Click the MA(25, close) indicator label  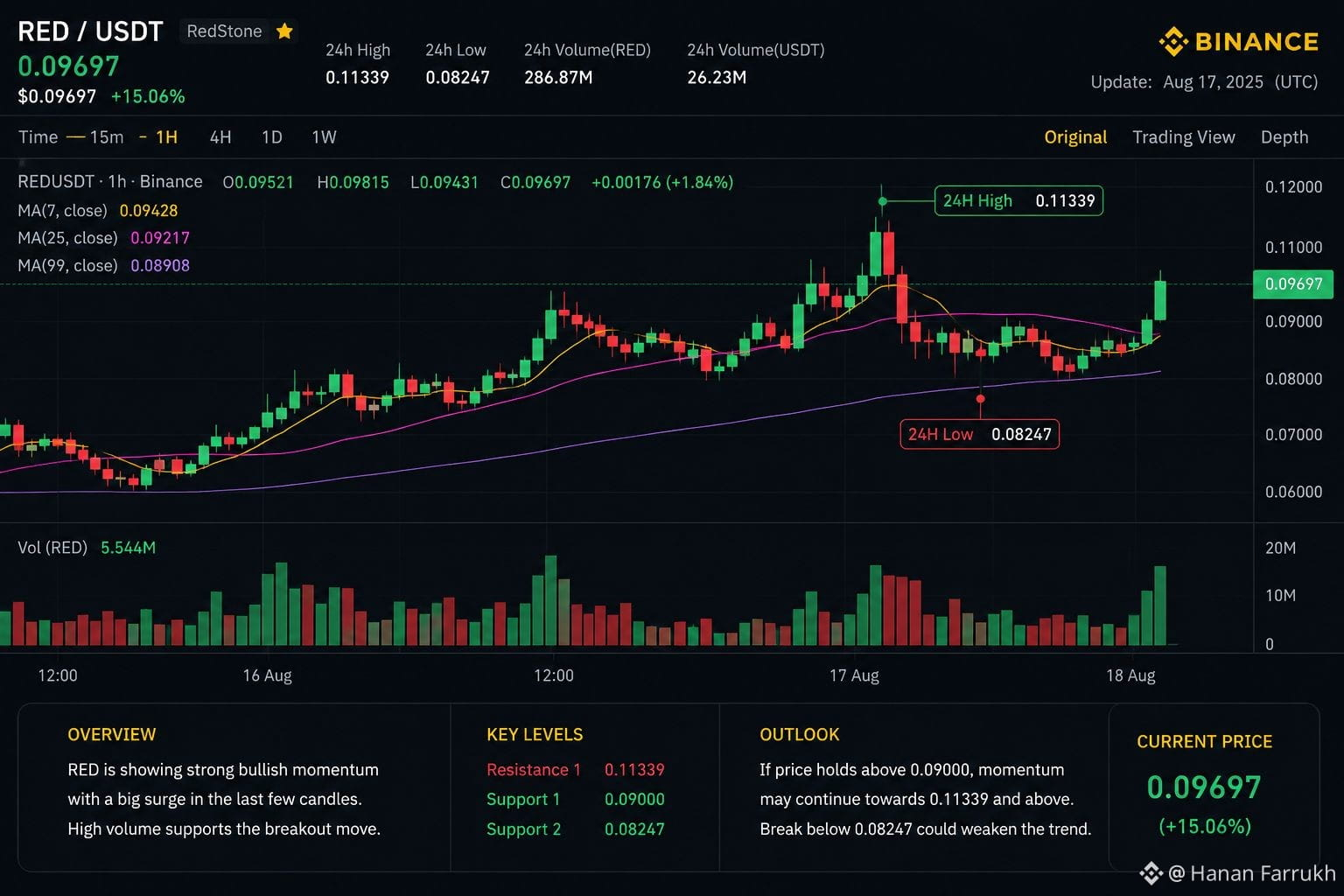click(67, 238)
